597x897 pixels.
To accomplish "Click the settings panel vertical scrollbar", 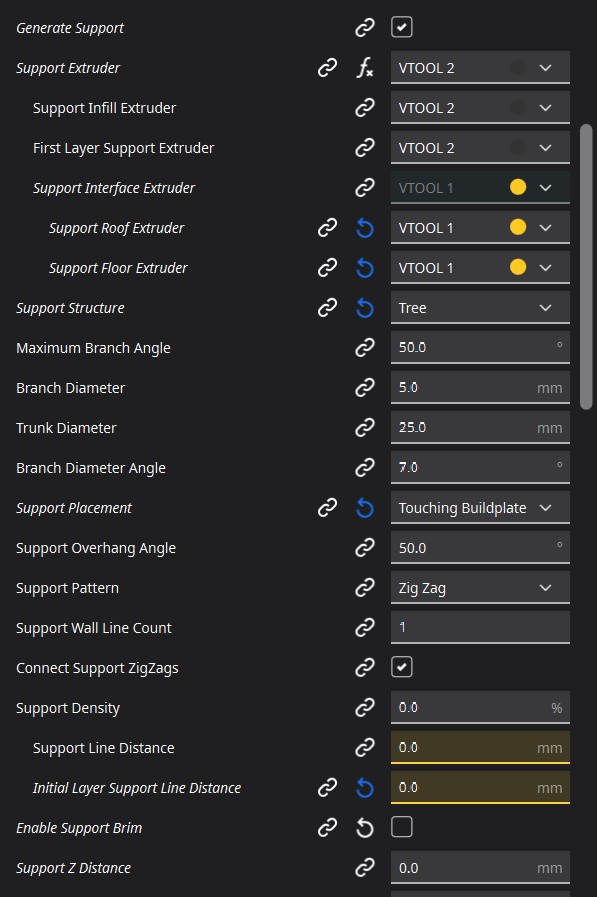I will [586, 267].
